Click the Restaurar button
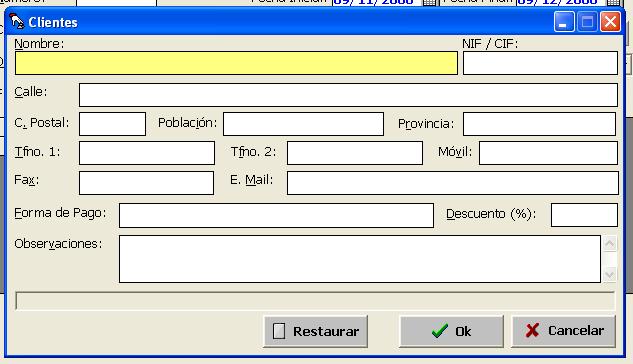Viewport: 633px width, 364px height. pyautogui.click(x=316, y=331)
